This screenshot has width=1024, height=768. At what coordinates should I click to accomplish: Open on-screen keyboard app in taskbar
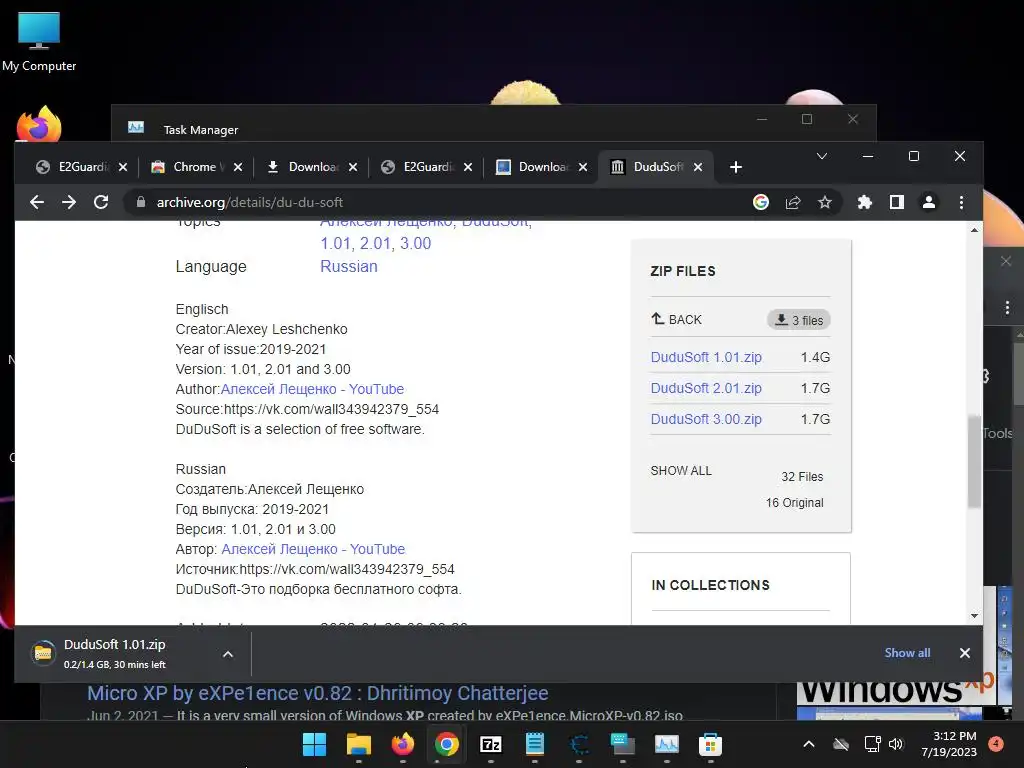(622, 744)
